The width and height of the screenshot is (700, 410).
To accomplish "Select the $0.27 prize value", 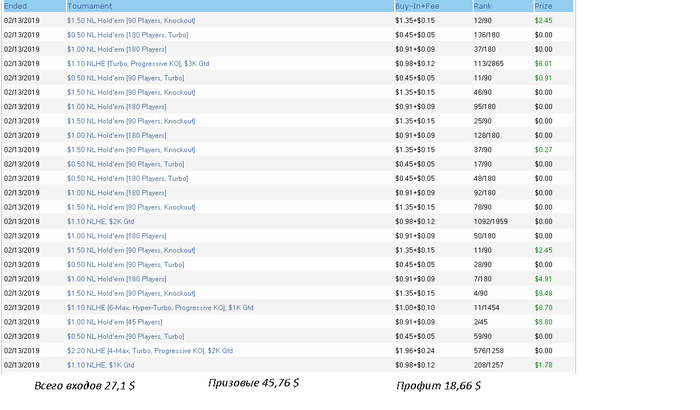I will 543,150.
